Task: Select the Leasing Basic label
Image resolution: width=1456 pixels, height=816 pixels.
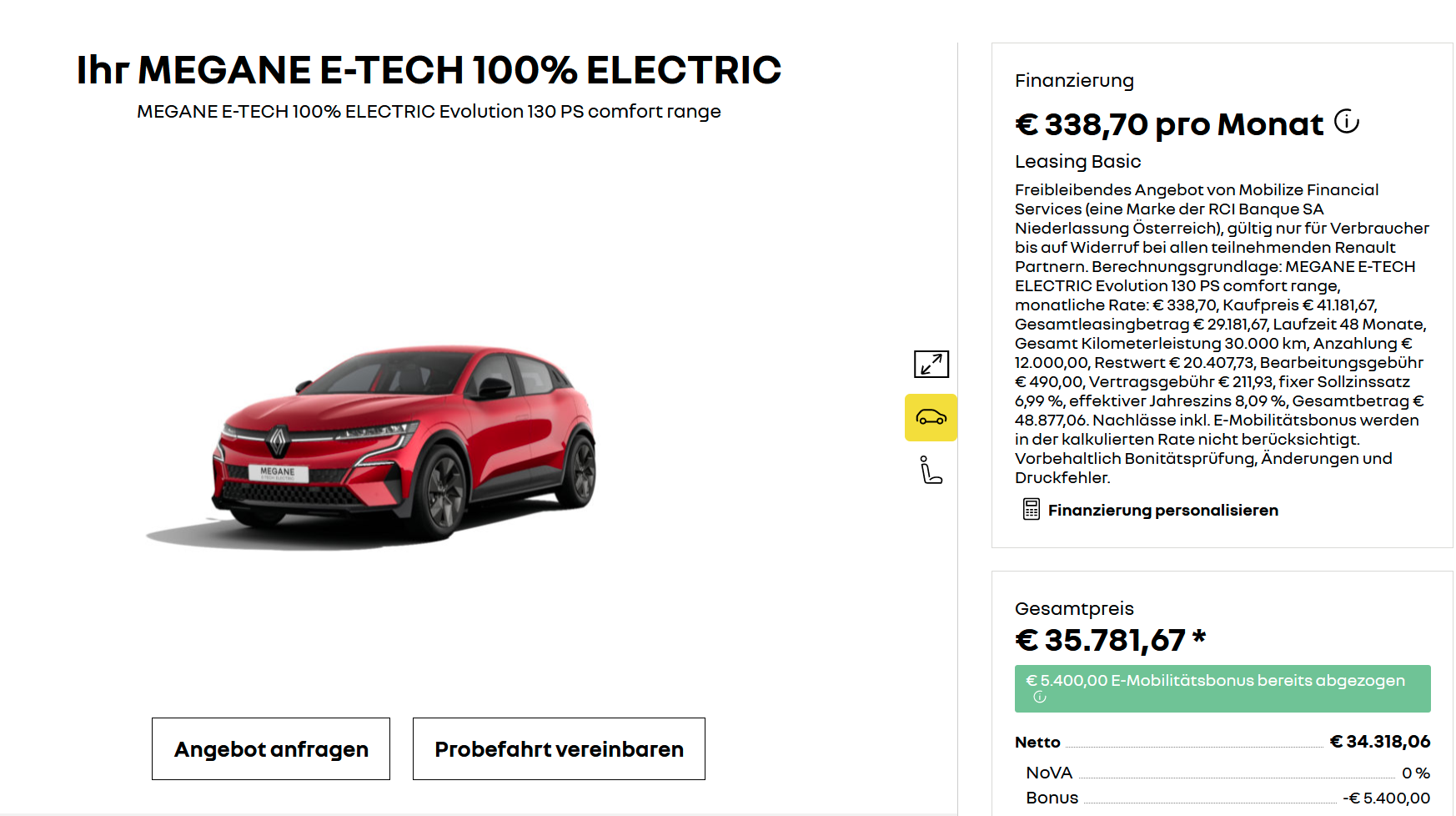Action: pos(1077,161)
